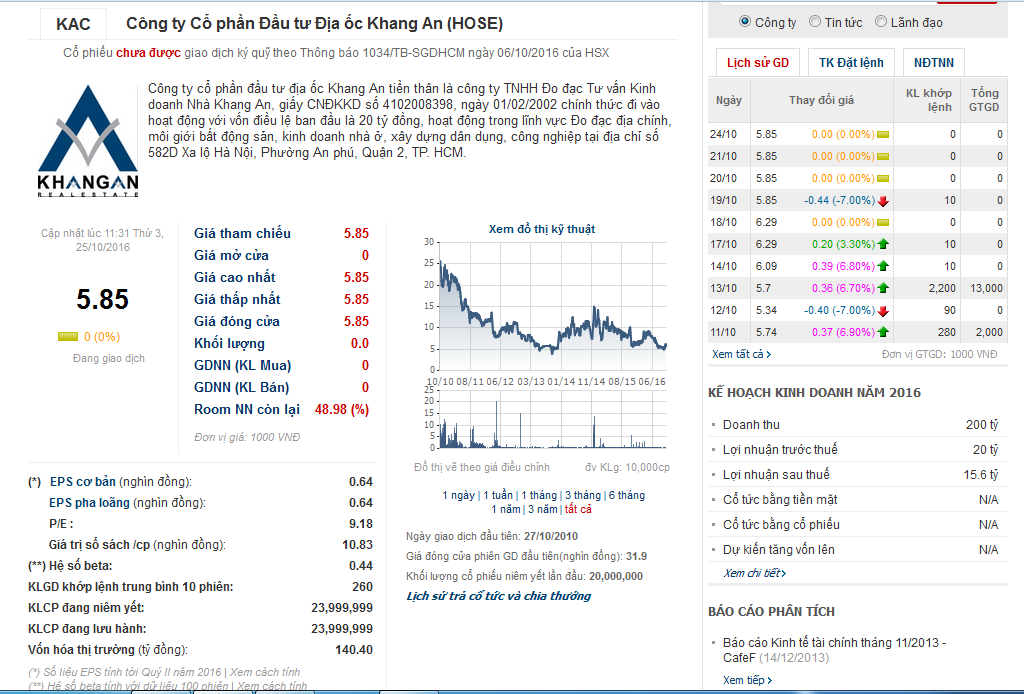Select the 3 tháng chart range

click(583, 495)
